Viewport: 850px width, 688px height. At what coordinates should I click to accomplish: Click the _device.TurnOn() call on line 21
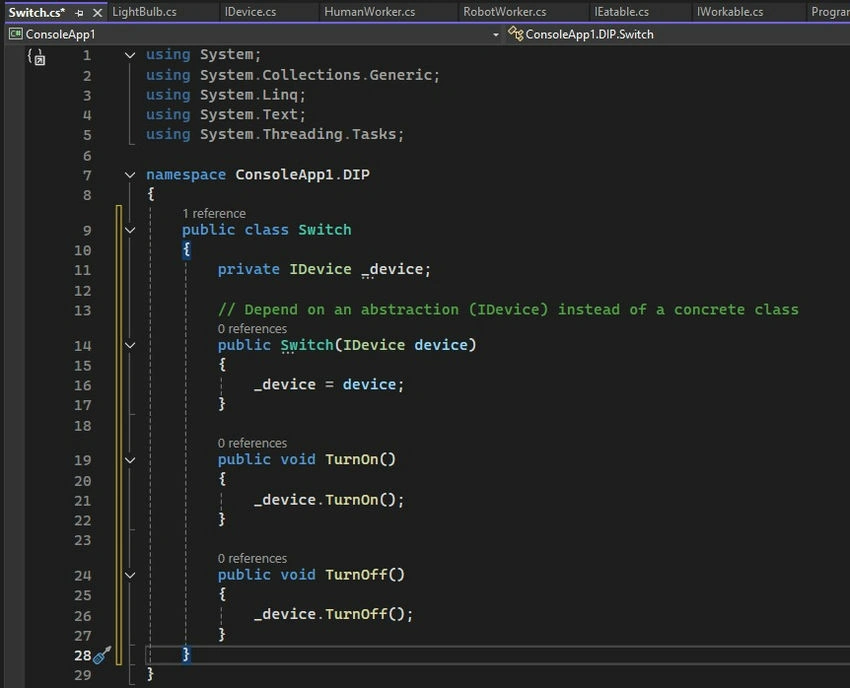click(x=329, y=500)
